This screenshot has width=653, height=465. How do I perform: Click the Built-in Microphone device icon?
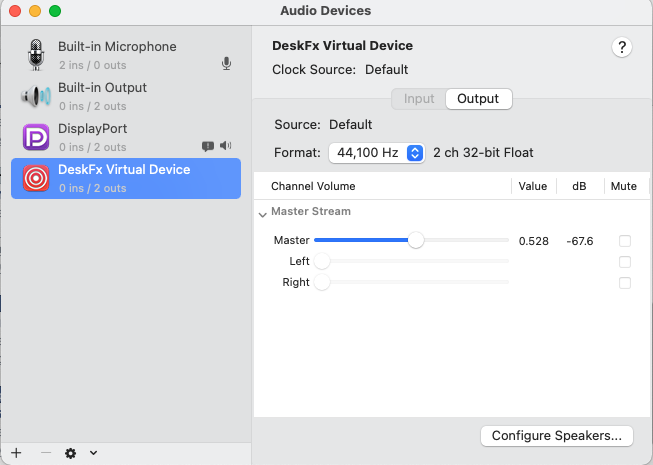click(36, 55)
